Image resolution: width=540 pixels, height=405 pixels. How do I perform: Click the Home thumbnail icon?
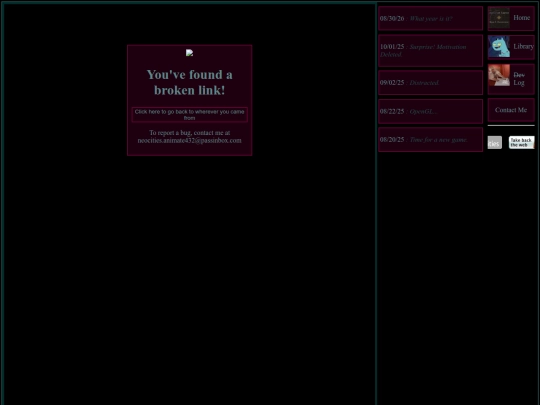tap(499, 18)
